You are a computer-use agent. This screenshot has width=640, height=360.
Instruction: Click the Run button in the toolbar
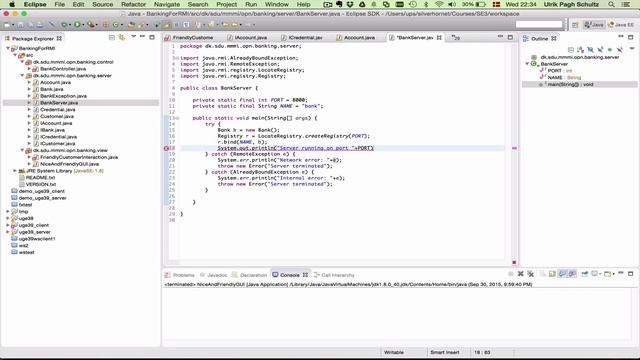[77, 24]
